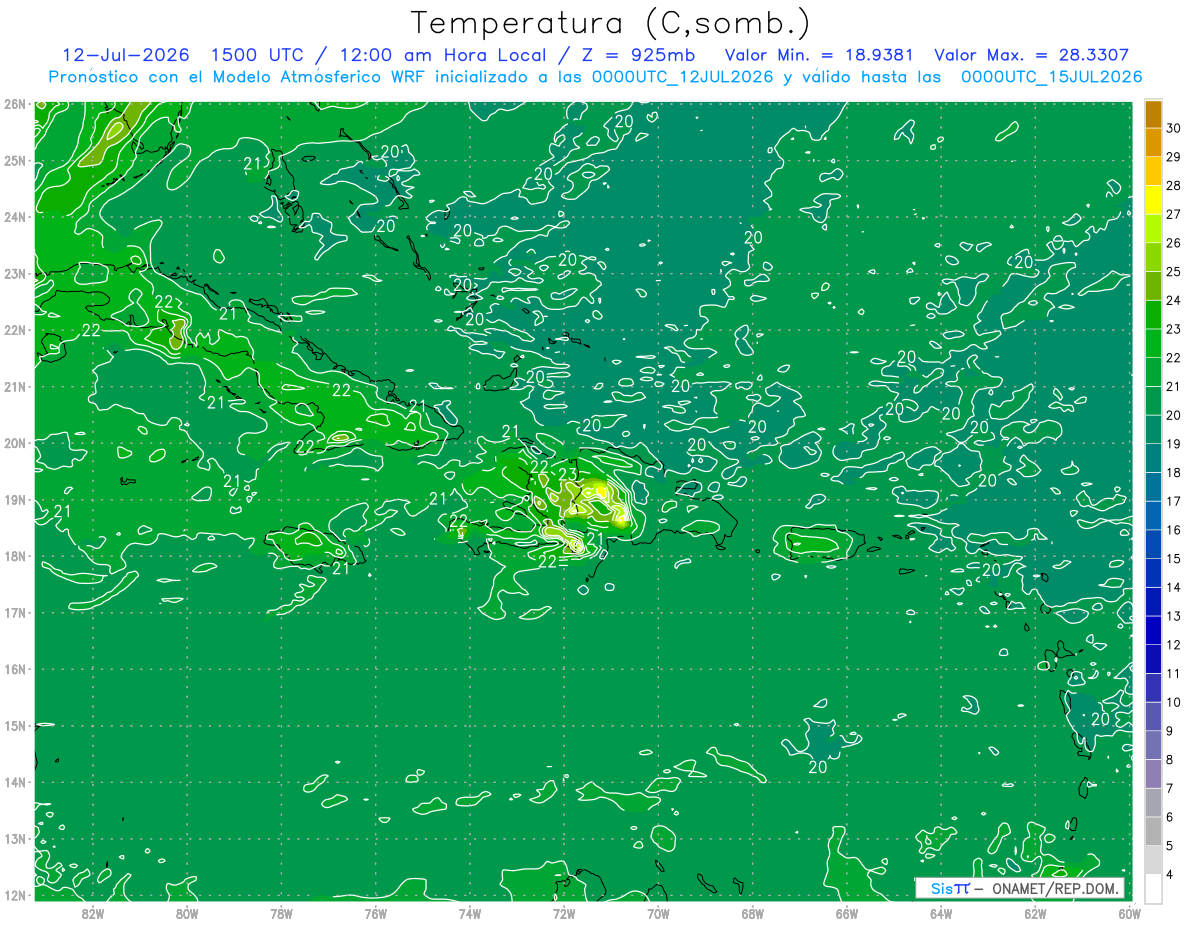
Task: Click the "ONAMET/REP.DOM." credit label
Action: [1054, 888]
